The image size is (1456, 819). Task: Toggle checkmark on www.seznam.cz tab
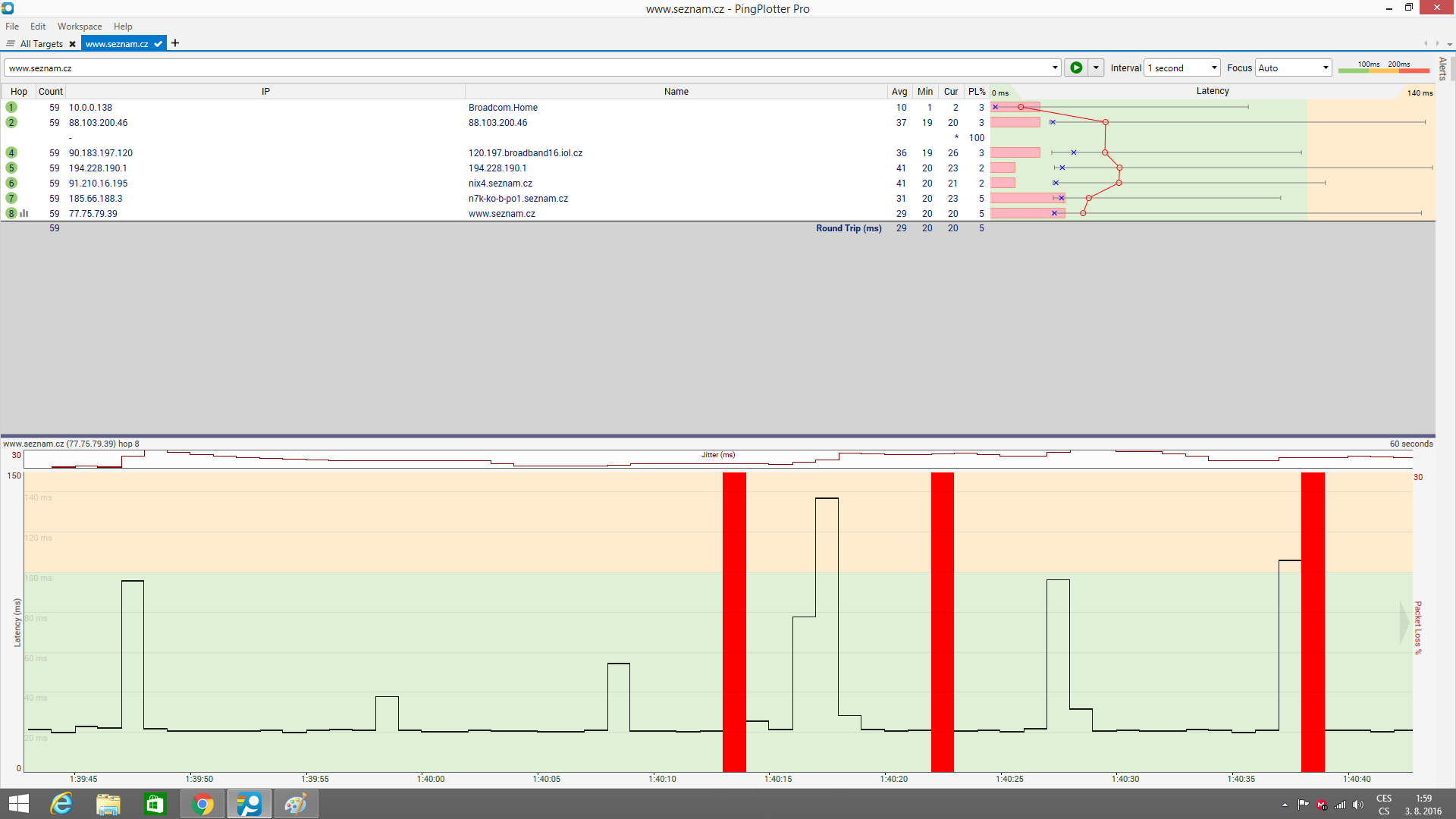tap(158, 44)
